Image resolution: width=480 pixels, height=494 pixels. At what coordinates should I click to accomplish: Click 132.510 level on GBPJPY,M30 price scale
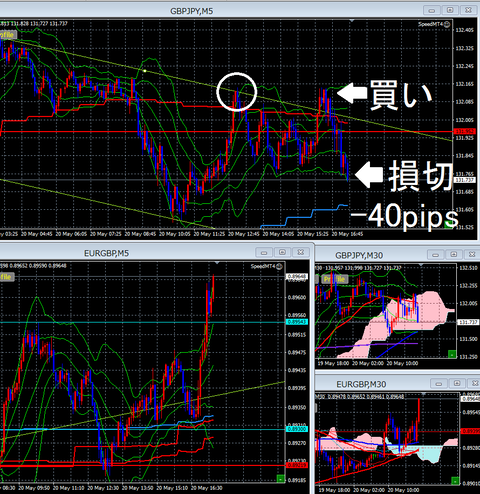(468, 268)
